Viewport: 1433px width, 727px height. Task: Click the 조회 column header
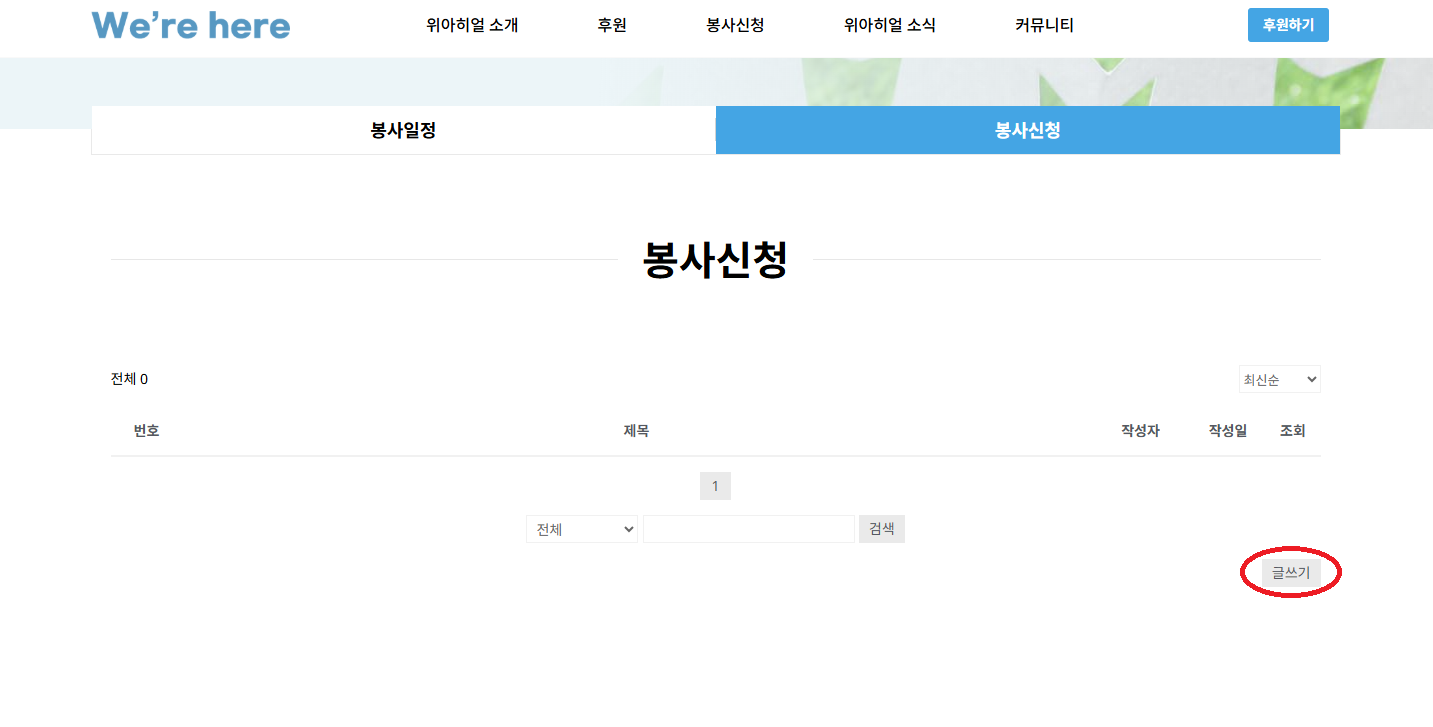(x=1292, y=431)
